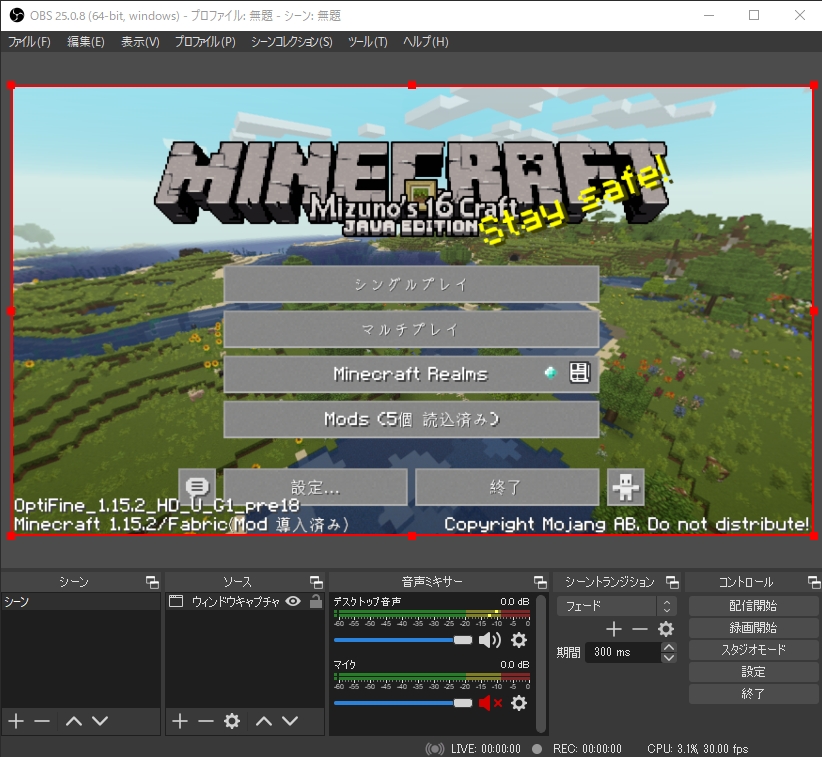The width and height of the screenshot is (822, 757).
Task: Move scene down with arrow
Action: (100, 721)
